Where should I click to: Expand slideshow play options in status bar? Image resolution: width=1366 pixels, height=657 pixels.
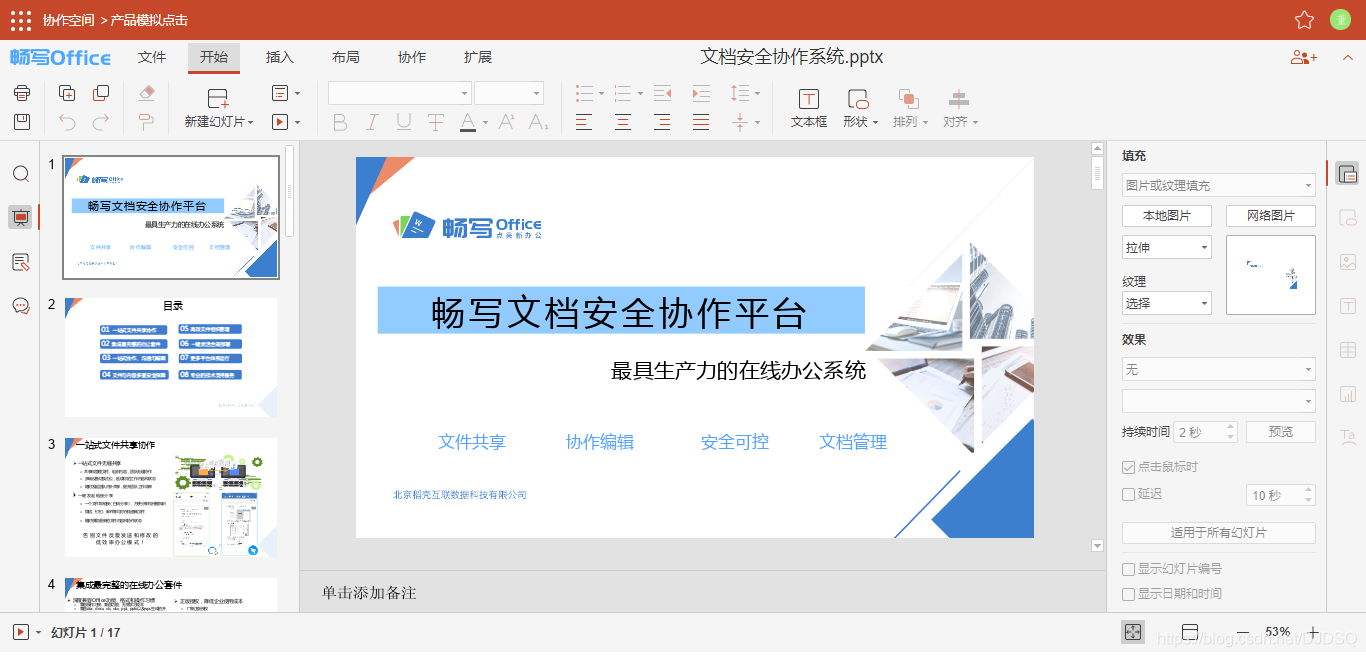[x=38, y=633]
